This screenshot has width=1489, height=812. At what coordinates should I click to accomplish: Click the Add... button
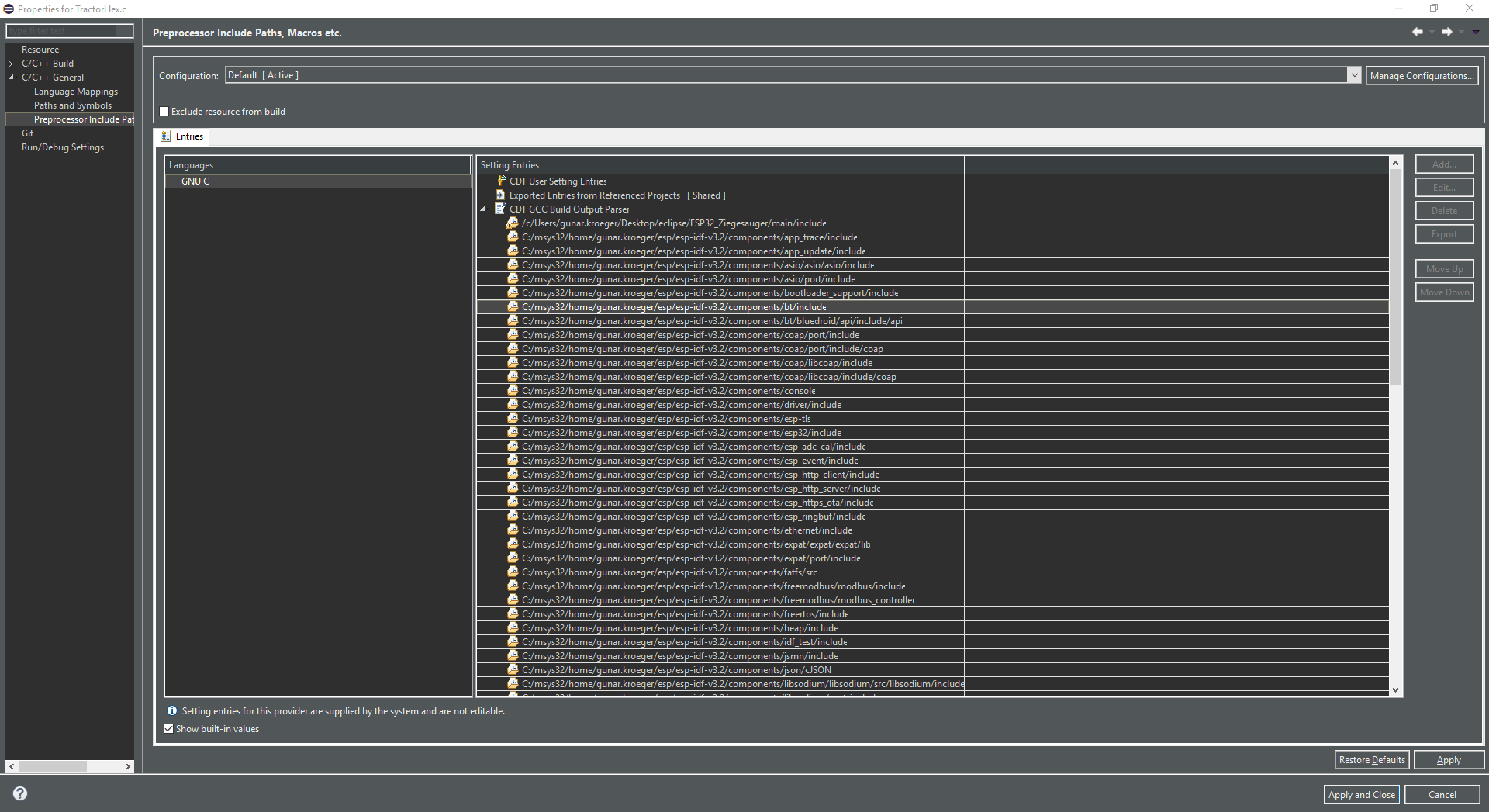[1444, 164]
